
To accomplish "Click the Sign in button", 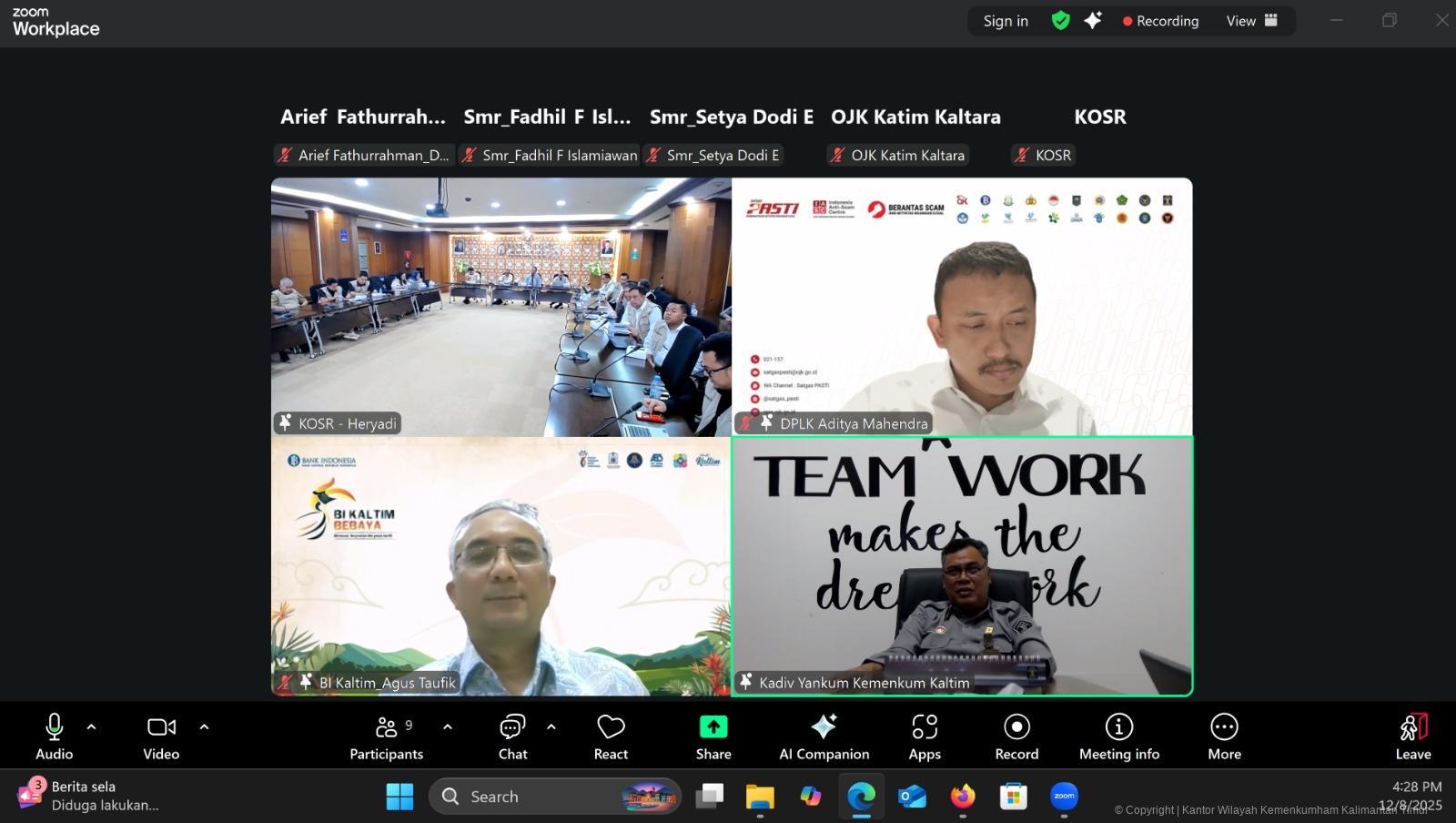I will click(1006, 21).
